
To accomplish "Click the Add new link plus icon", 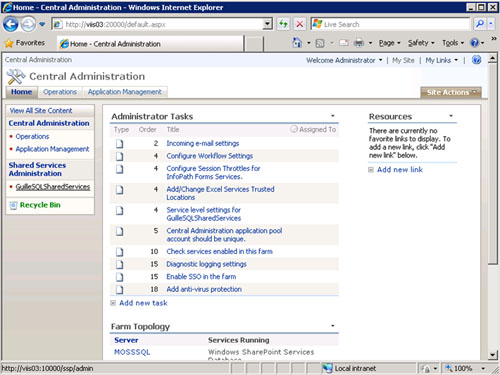I will (x=371, y=170).
